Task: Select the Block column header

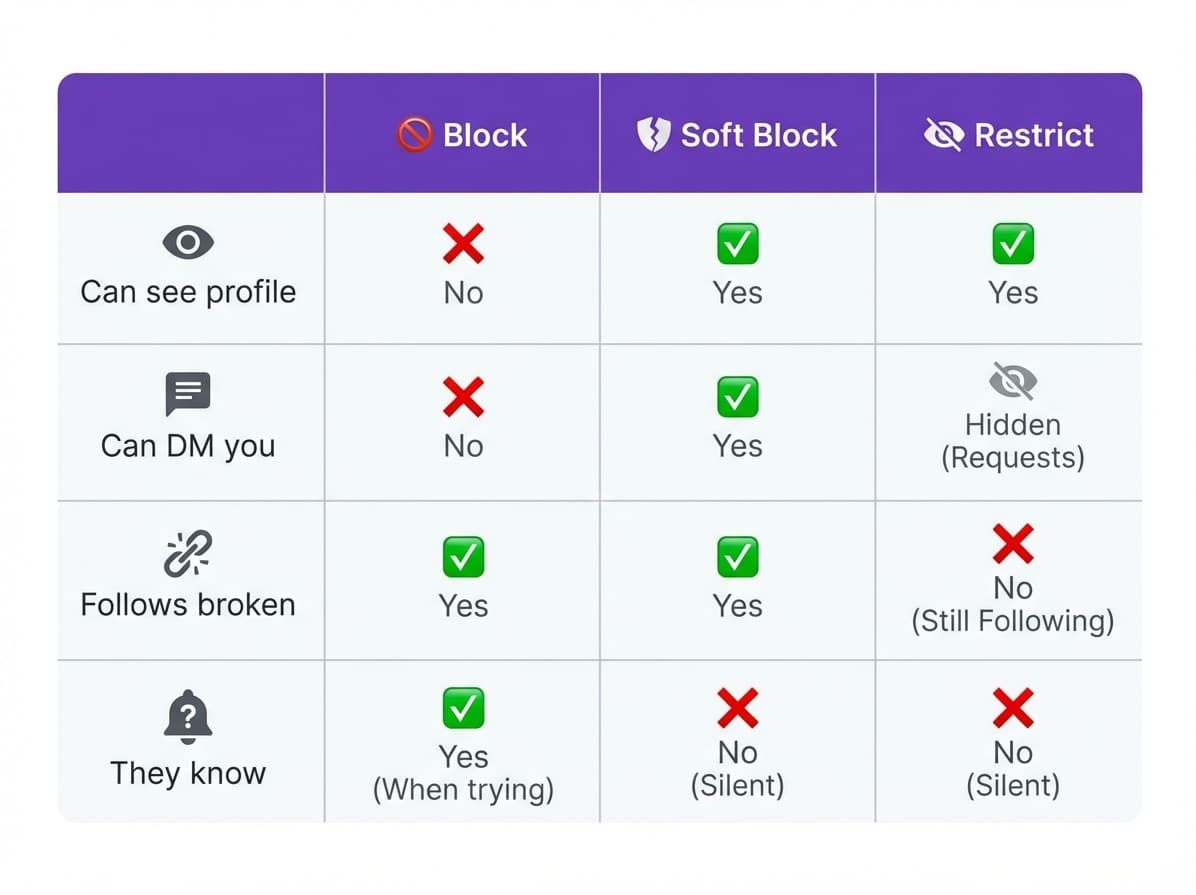Action: (484, 134)
